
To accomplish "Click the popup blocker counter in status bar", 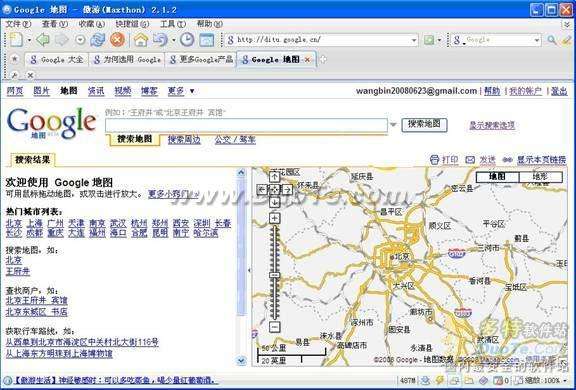I will pyautogui.click(x=501, y=380).
